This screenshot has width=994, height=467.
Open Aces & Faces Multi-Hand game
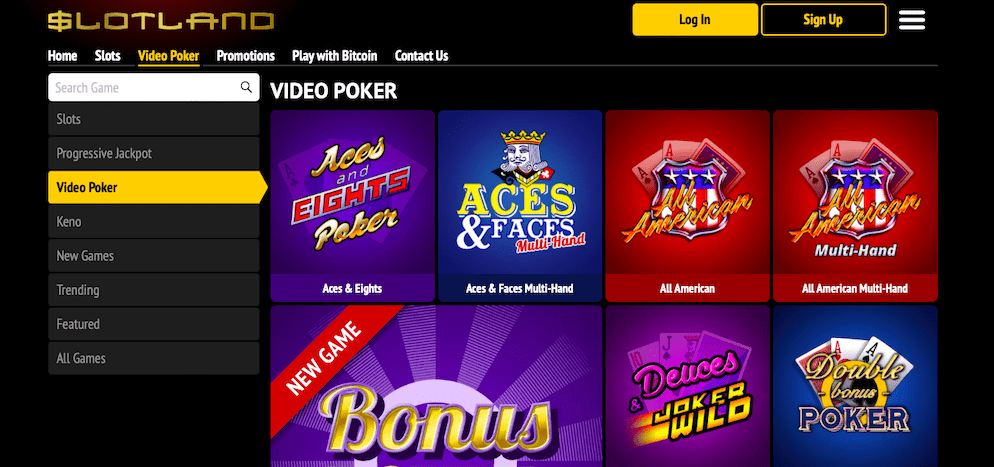tap(520, 206)
